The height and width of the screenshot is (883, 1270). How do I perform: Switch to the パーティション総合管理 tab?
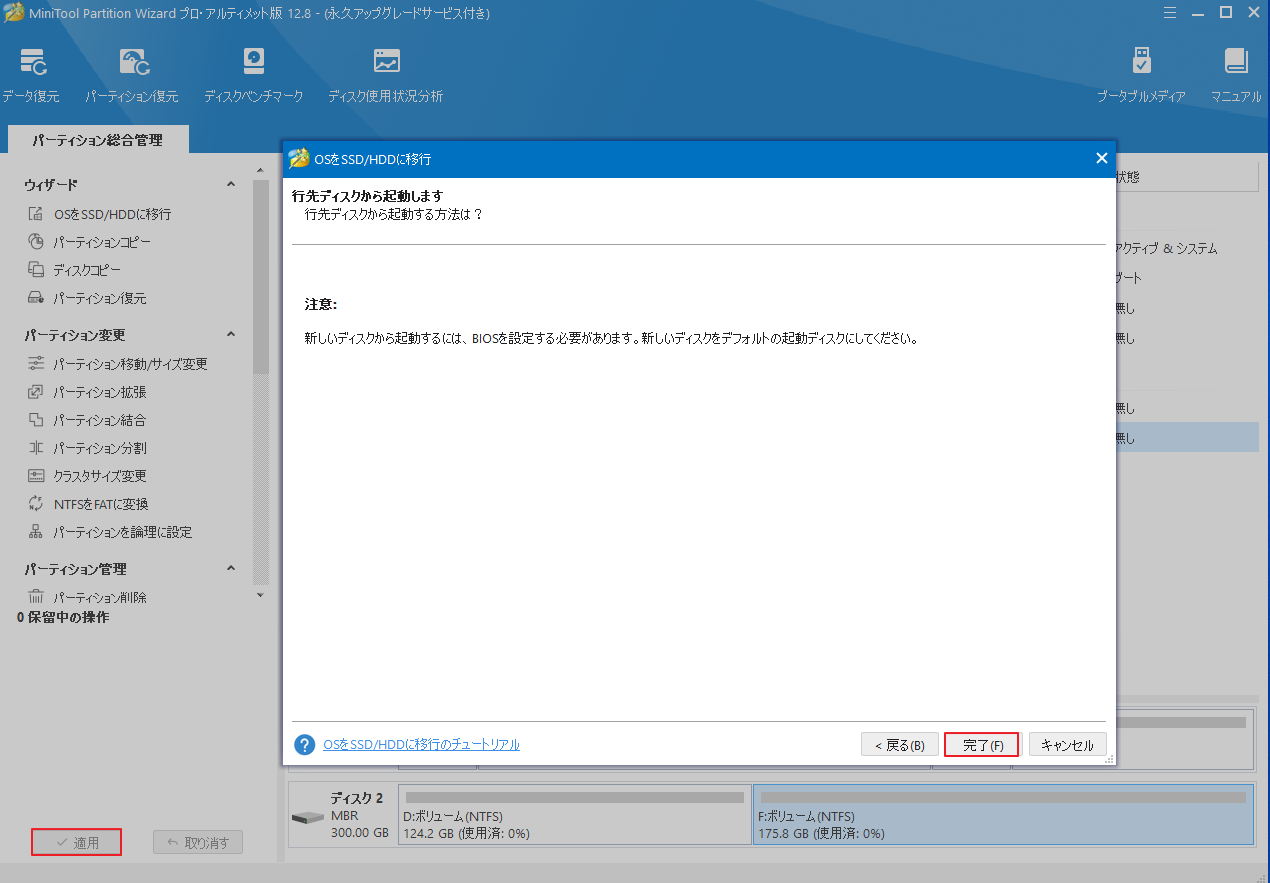[96, 139]
